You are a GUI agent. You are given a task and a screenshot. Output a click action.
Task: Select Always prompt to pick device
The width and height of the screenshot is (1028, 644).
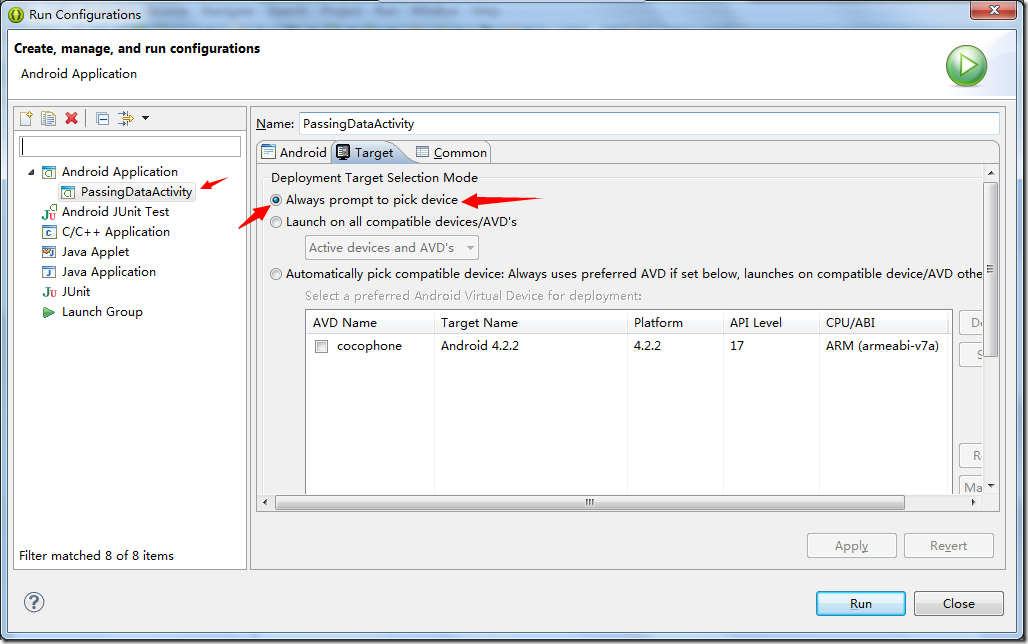276,200
